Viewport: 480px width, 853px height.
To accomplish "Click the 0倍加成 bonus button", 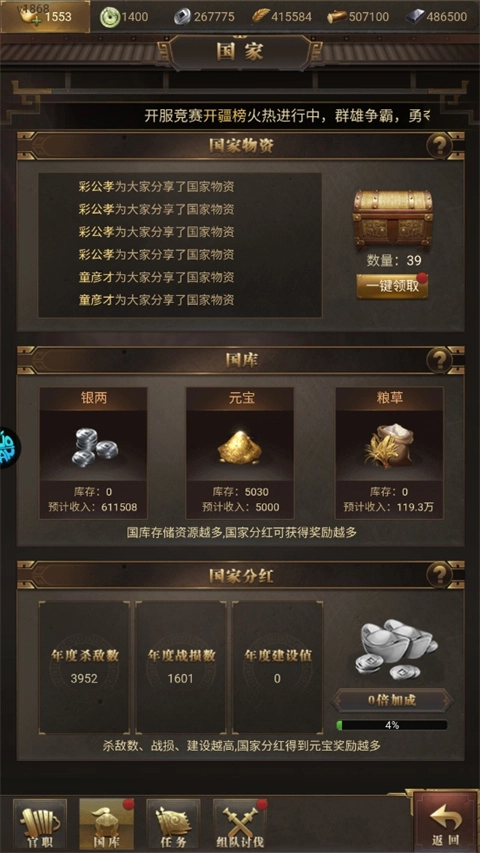I will pos(392,700).
